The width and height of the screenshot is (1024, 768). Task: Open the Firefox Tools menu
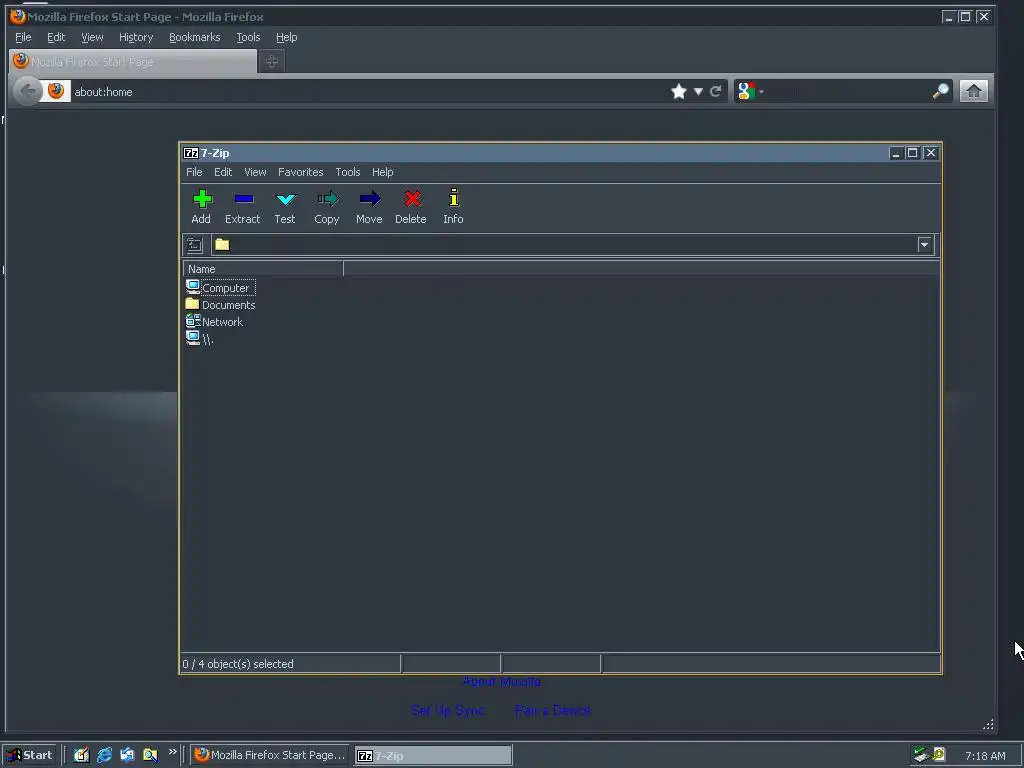(248, 37)
